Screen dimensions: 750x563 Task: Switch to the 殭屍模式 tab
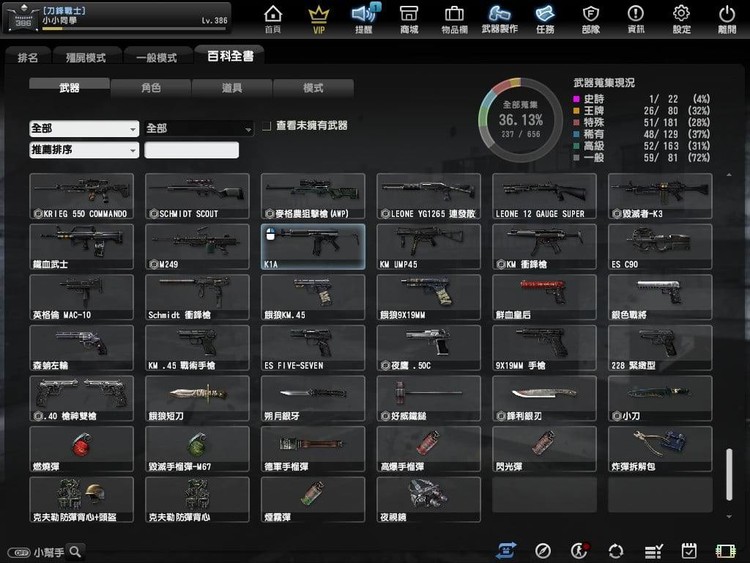pos(86,57)
